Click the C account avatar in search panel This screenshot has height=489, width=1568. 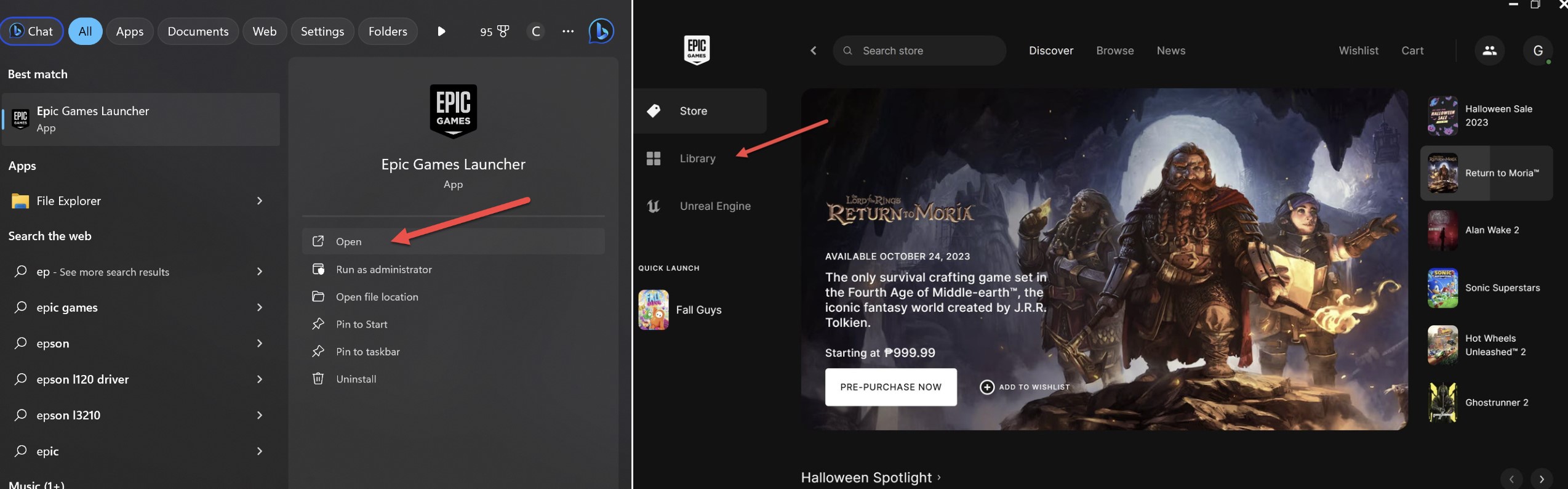click(x=536, y=31)
